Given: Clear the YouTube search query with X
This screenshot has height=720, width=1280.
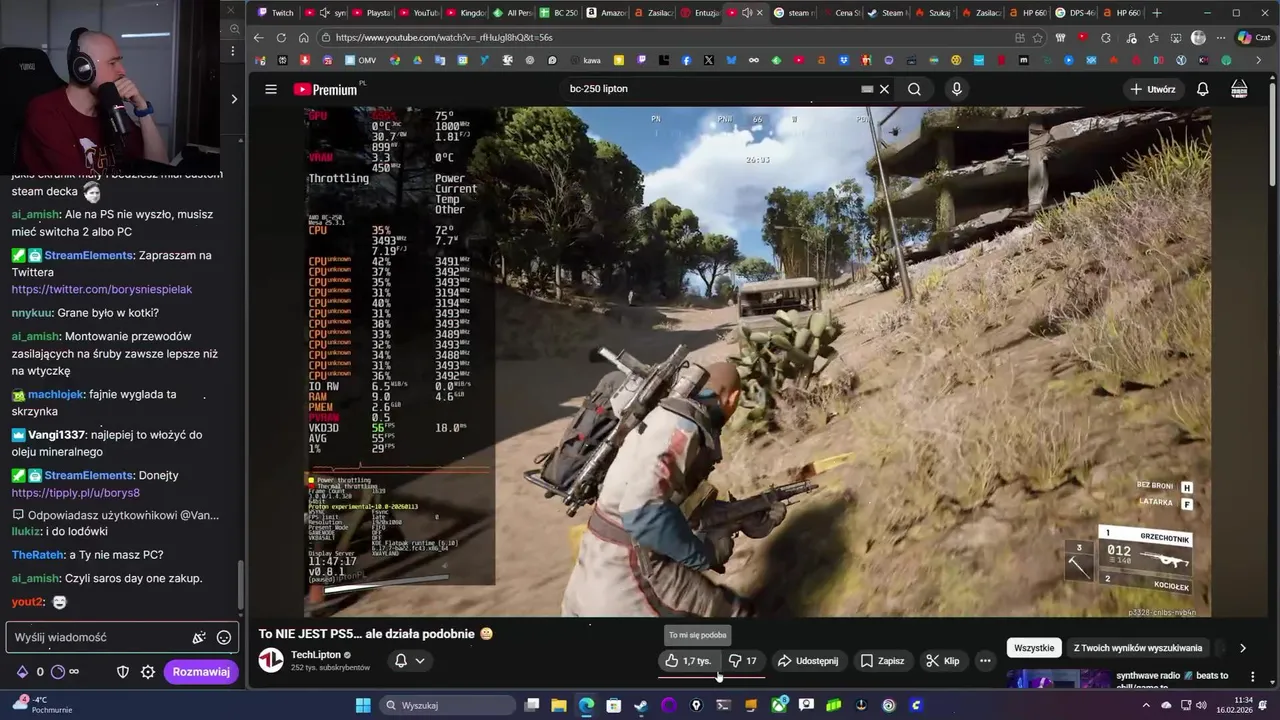Looking at the screenshot, I should pos(884,89).
